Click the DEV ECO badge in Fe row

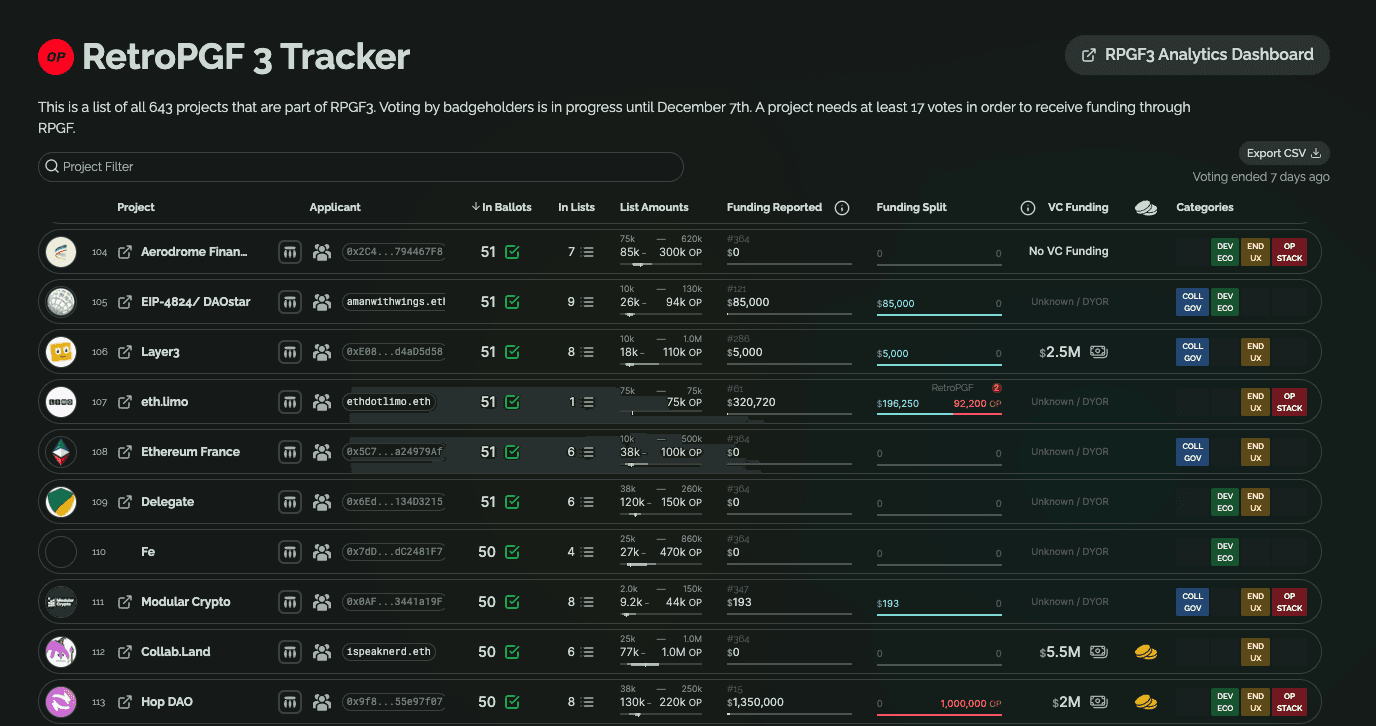[1225, 552]
